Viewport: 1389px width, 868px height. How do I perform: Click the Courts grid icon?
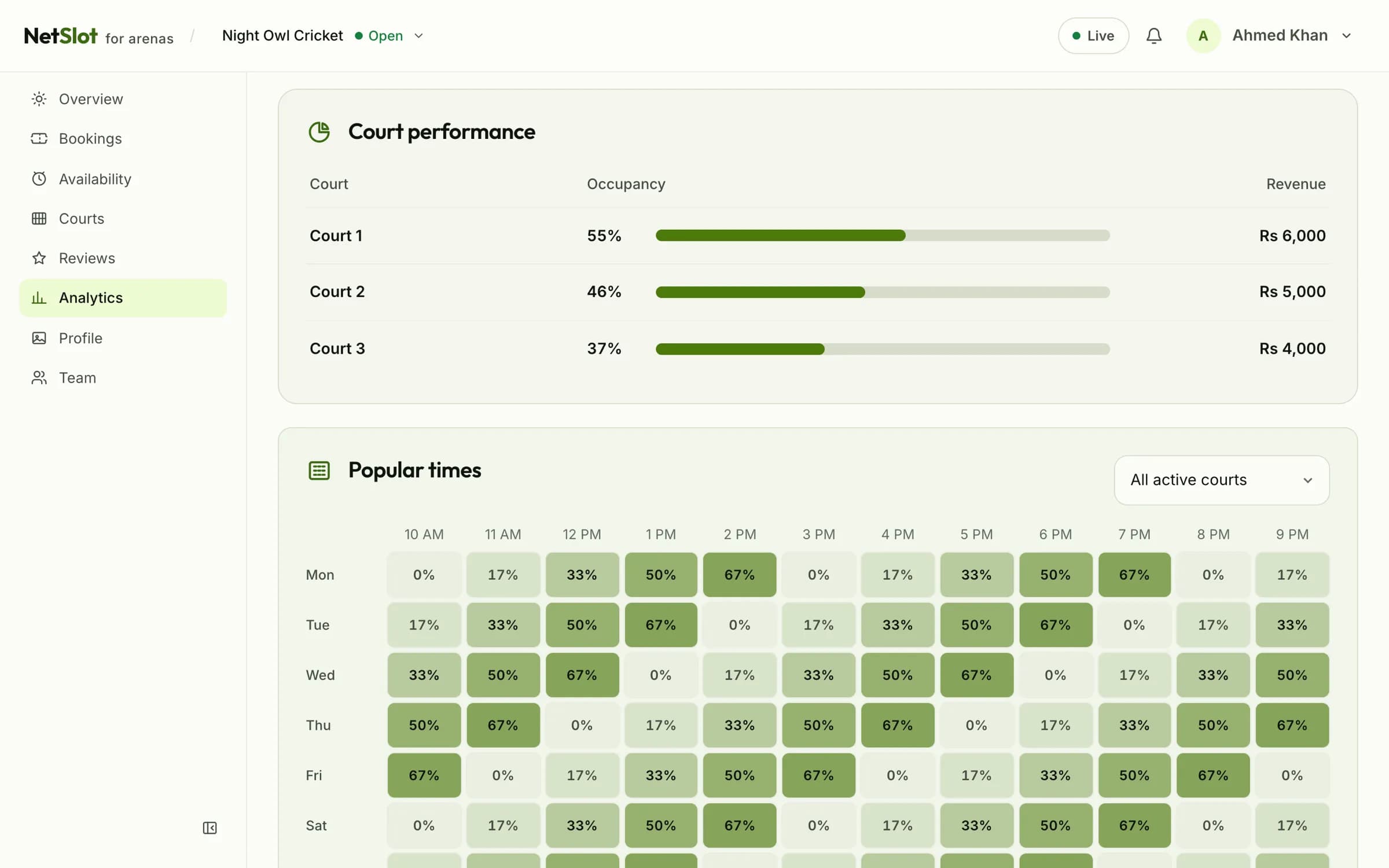[x=39, y=219]
